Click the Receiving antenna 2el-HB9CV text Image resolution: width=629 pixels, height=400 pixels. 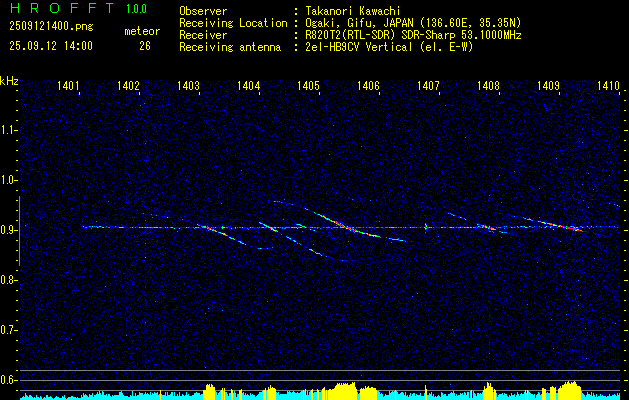(x=389, y=47)
